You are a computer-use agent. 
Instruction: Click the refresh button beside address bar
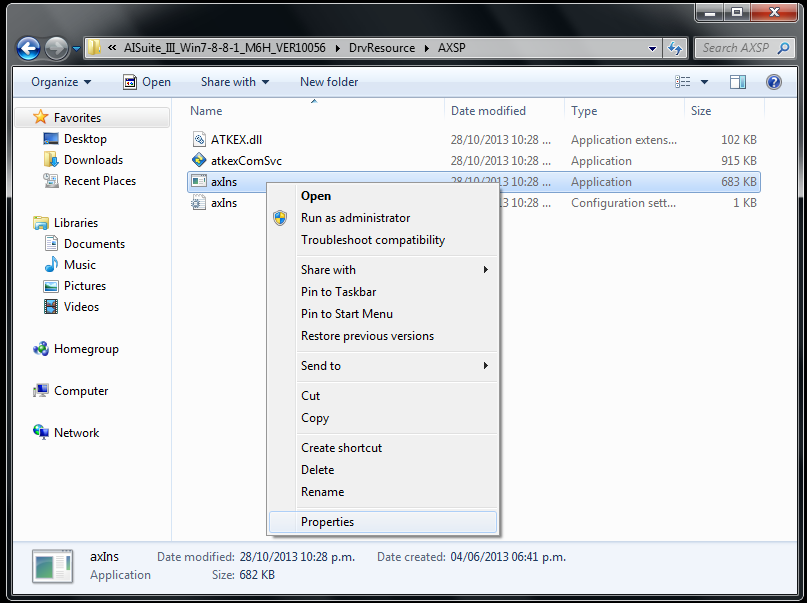(675, 48)
